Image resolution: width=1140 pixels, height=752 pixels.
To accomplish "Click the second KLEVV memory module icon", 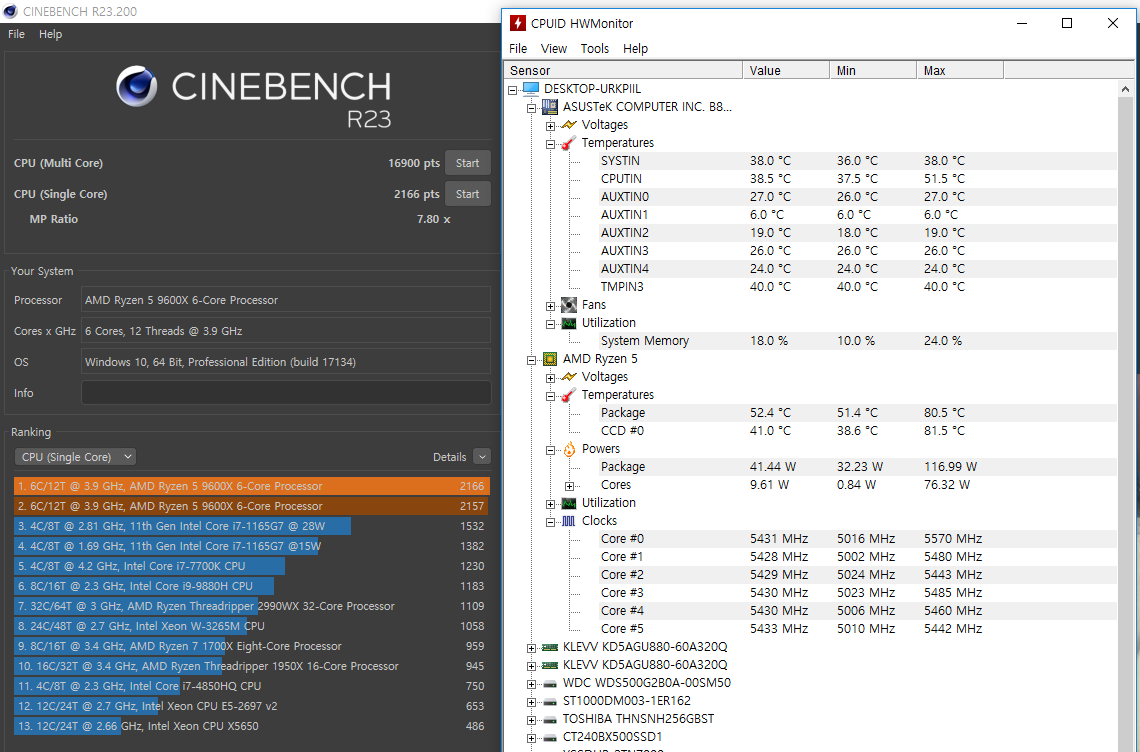I will pos(550,665).
